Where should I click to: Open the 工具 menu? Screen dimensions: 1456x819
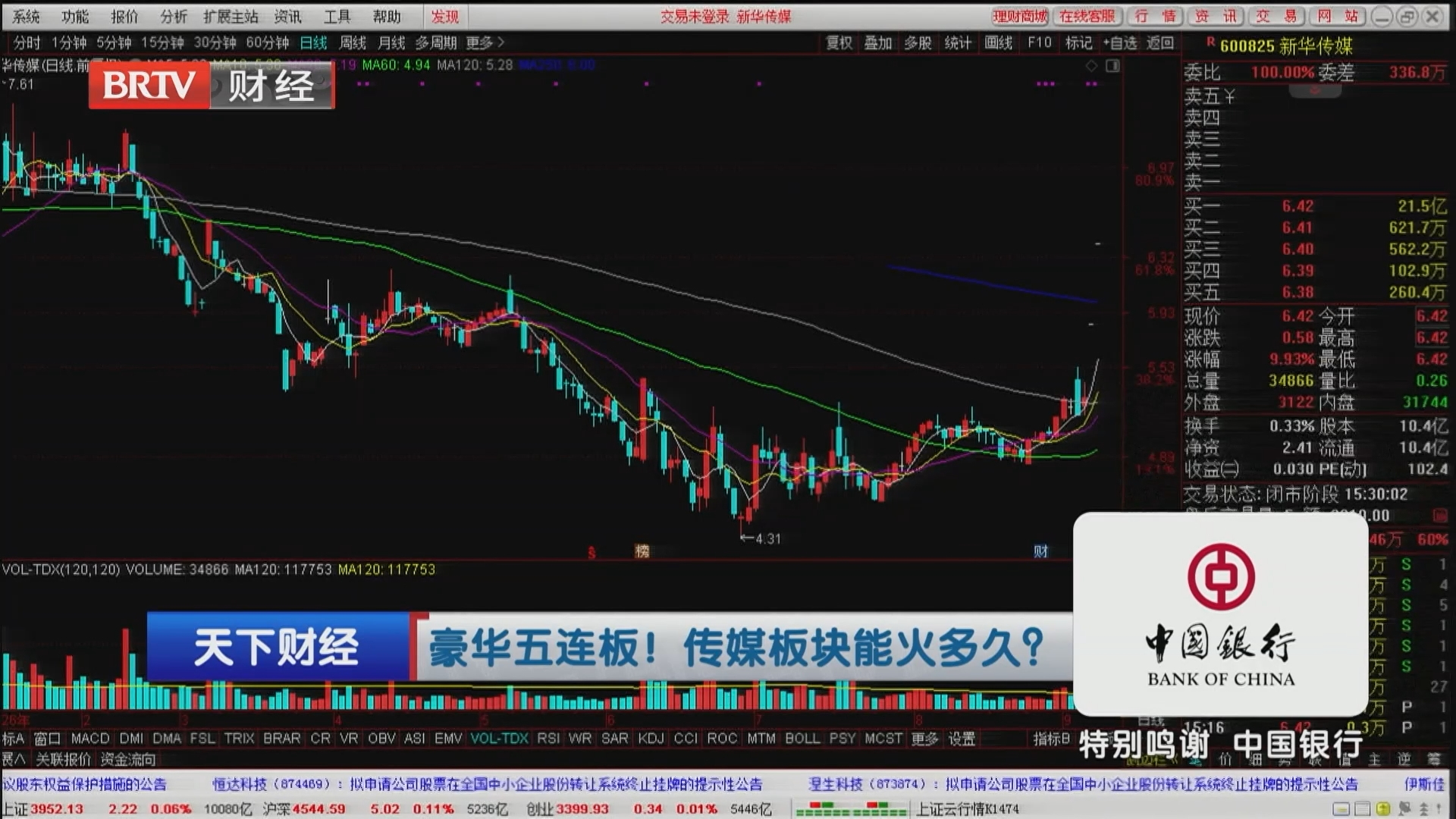[x=337, y=16]
